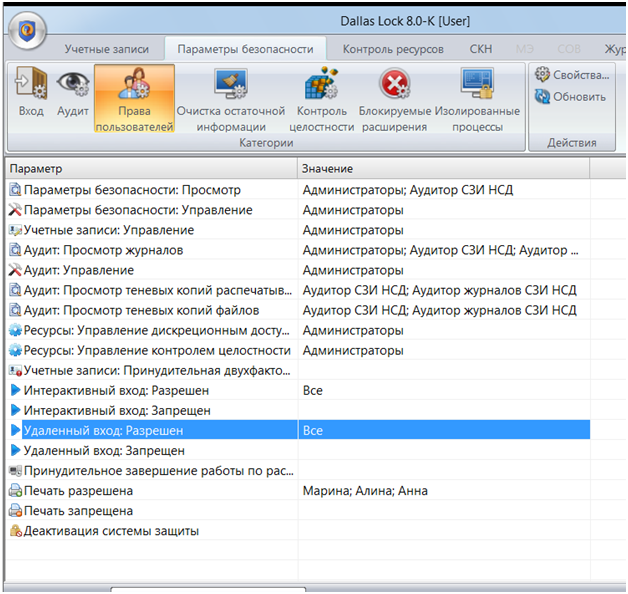
Task: Select Учетные записи: Управление parameter text
Action: 109,230
